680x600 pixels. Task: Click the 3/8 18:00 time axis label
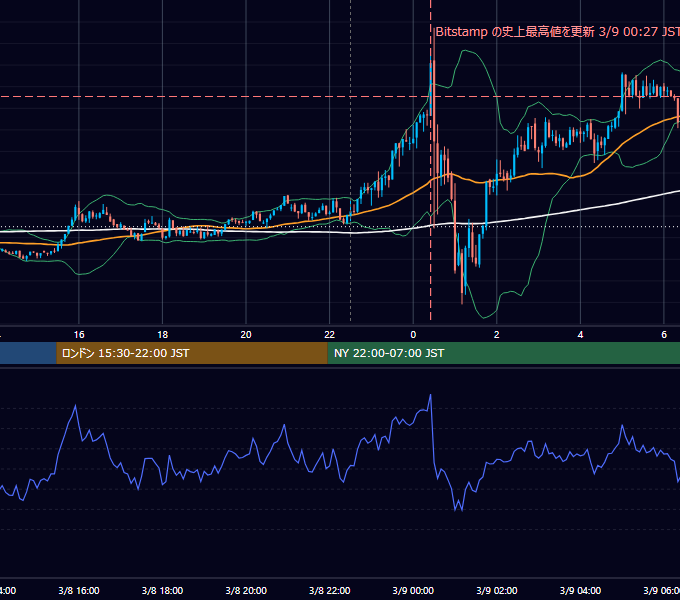(162, 590)
